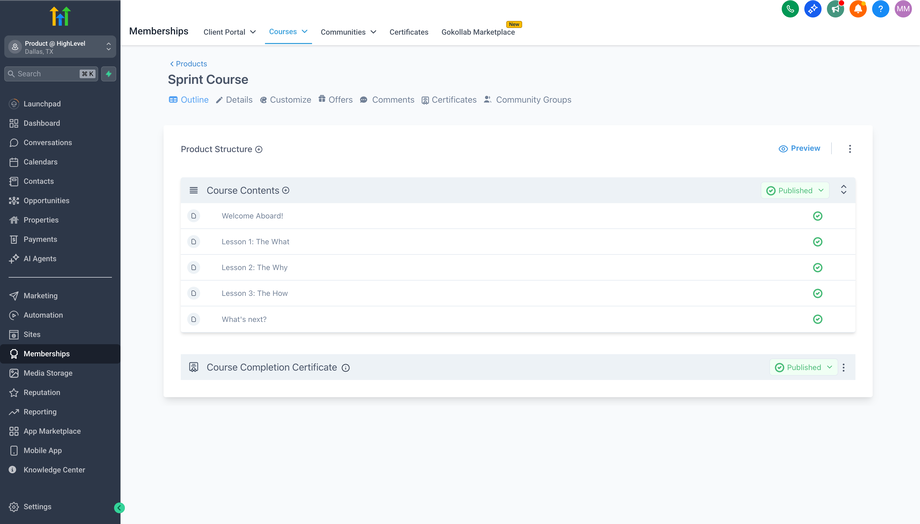
Task: Open Lesson 2: The Why
Action: pyautogui.click(x=255, y=268)
